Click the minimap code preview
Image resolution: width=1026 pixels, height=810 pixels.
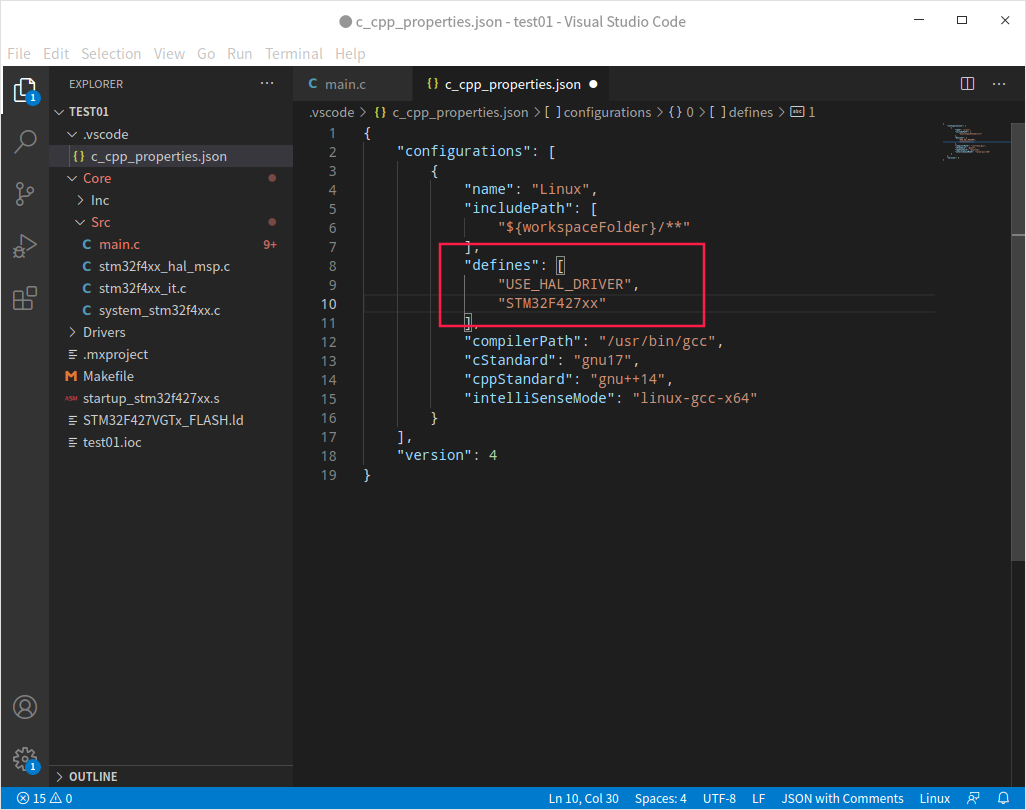click(x=968, y=141)
